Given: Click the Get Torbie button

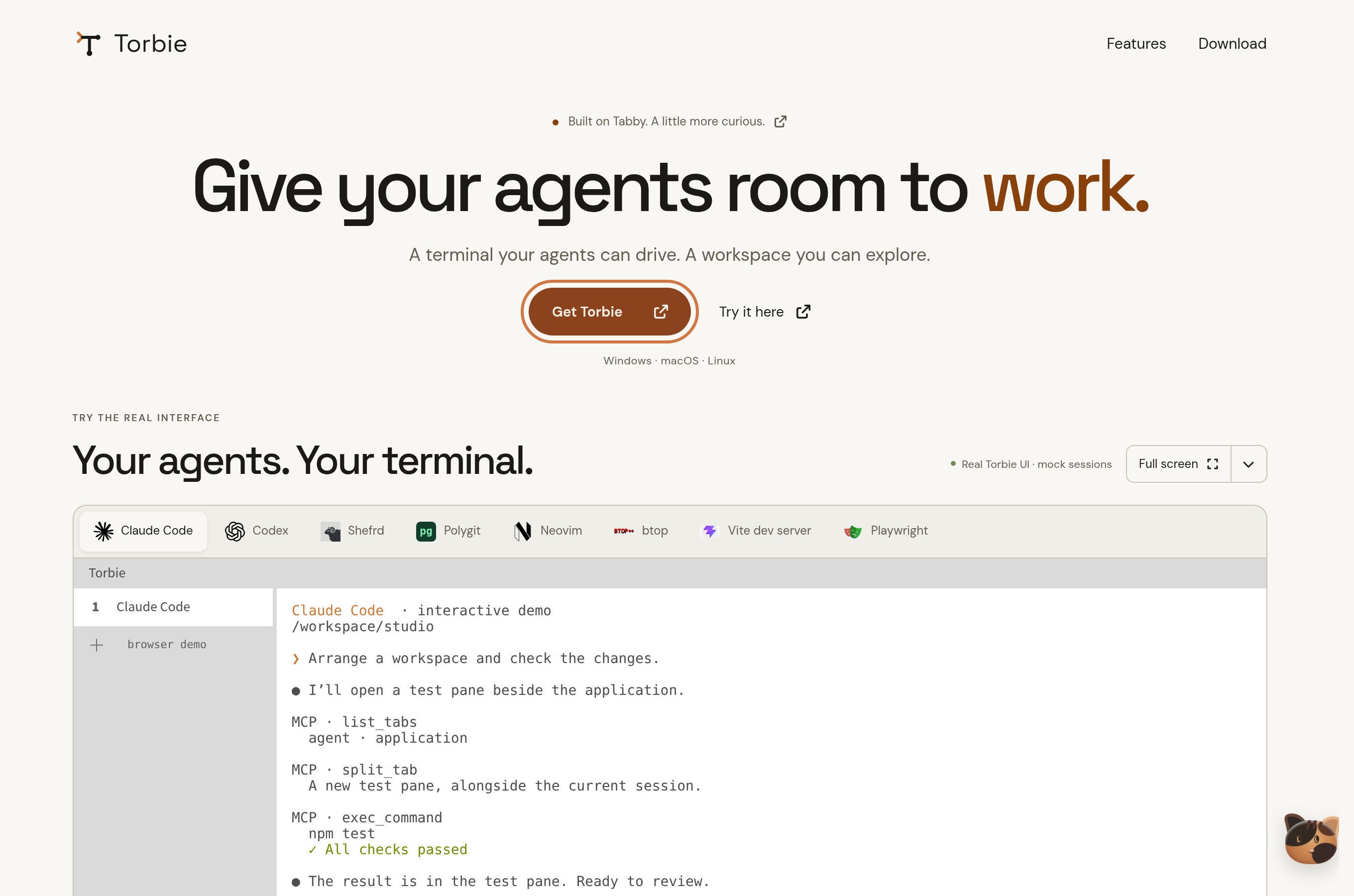Looking at the screenshot, I should (x=610, y=312).
